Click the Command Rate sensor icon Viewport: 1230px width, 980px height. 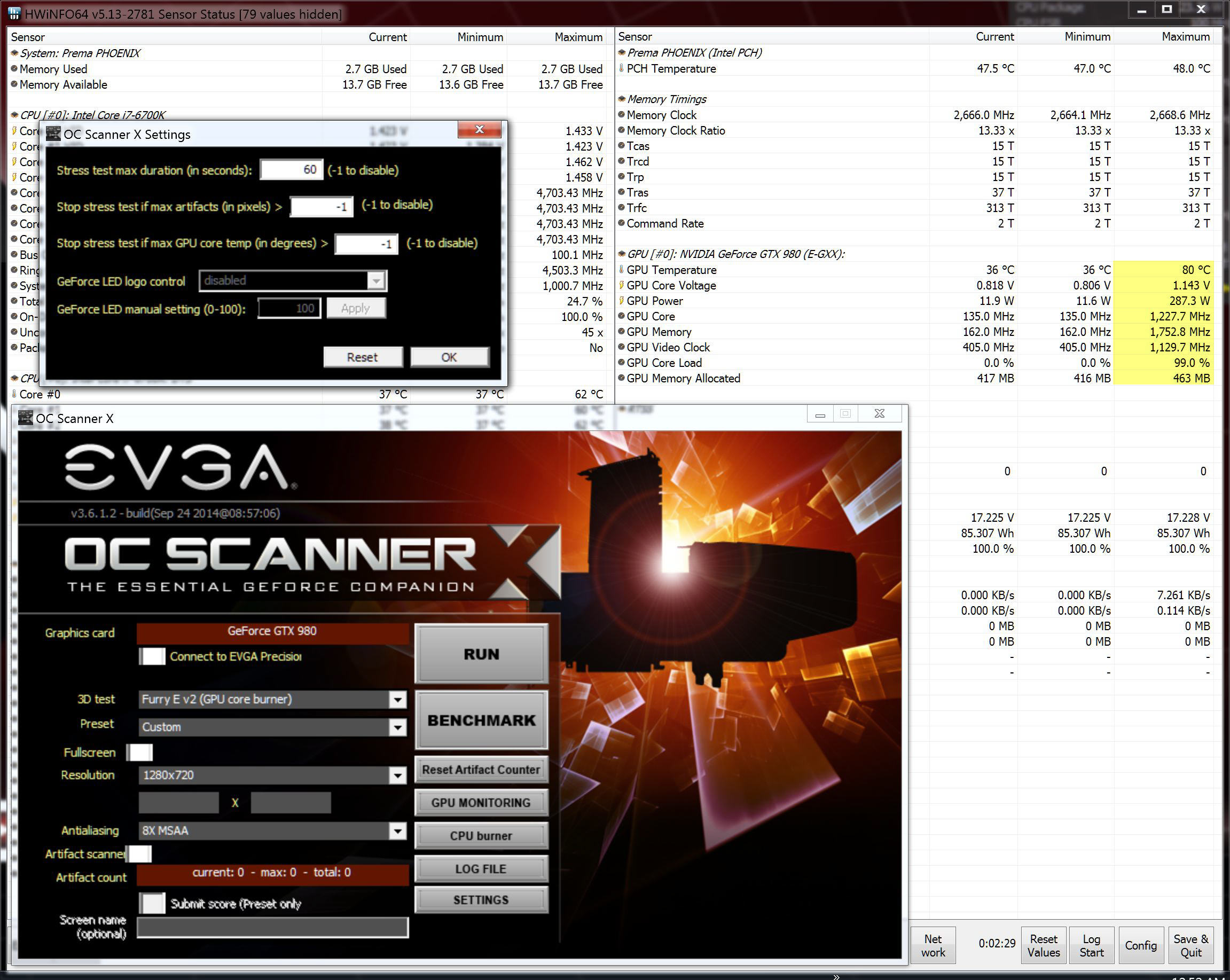(x=621, y=223)
